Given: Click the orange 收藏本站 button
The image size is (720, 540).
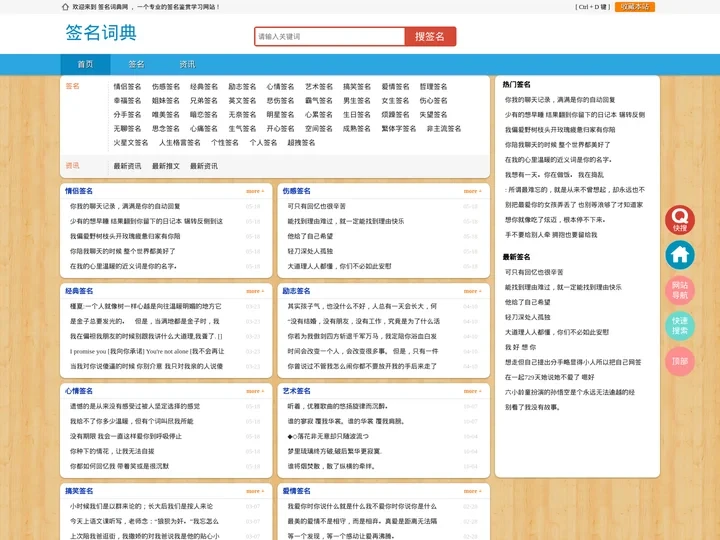Looking at the screenshot, I should [x=635, y=7].
